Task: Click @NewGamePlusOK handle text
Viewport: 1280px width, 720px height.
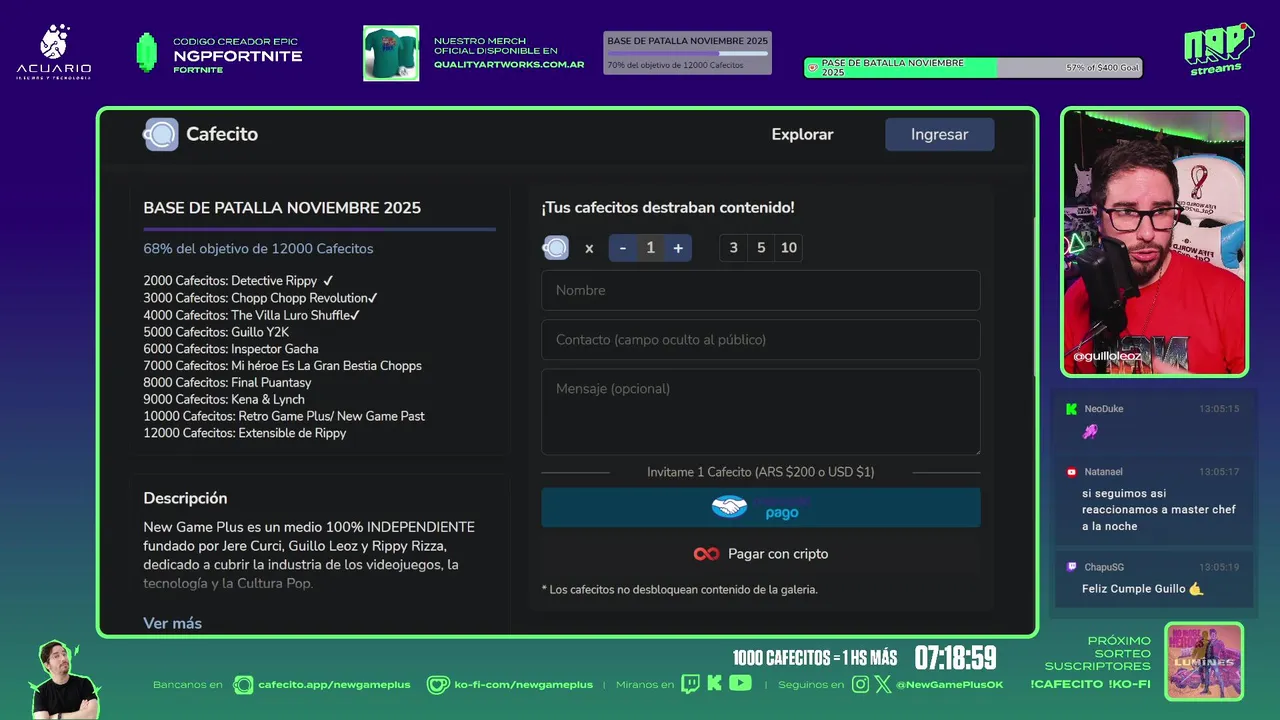Action: [950, 685]
